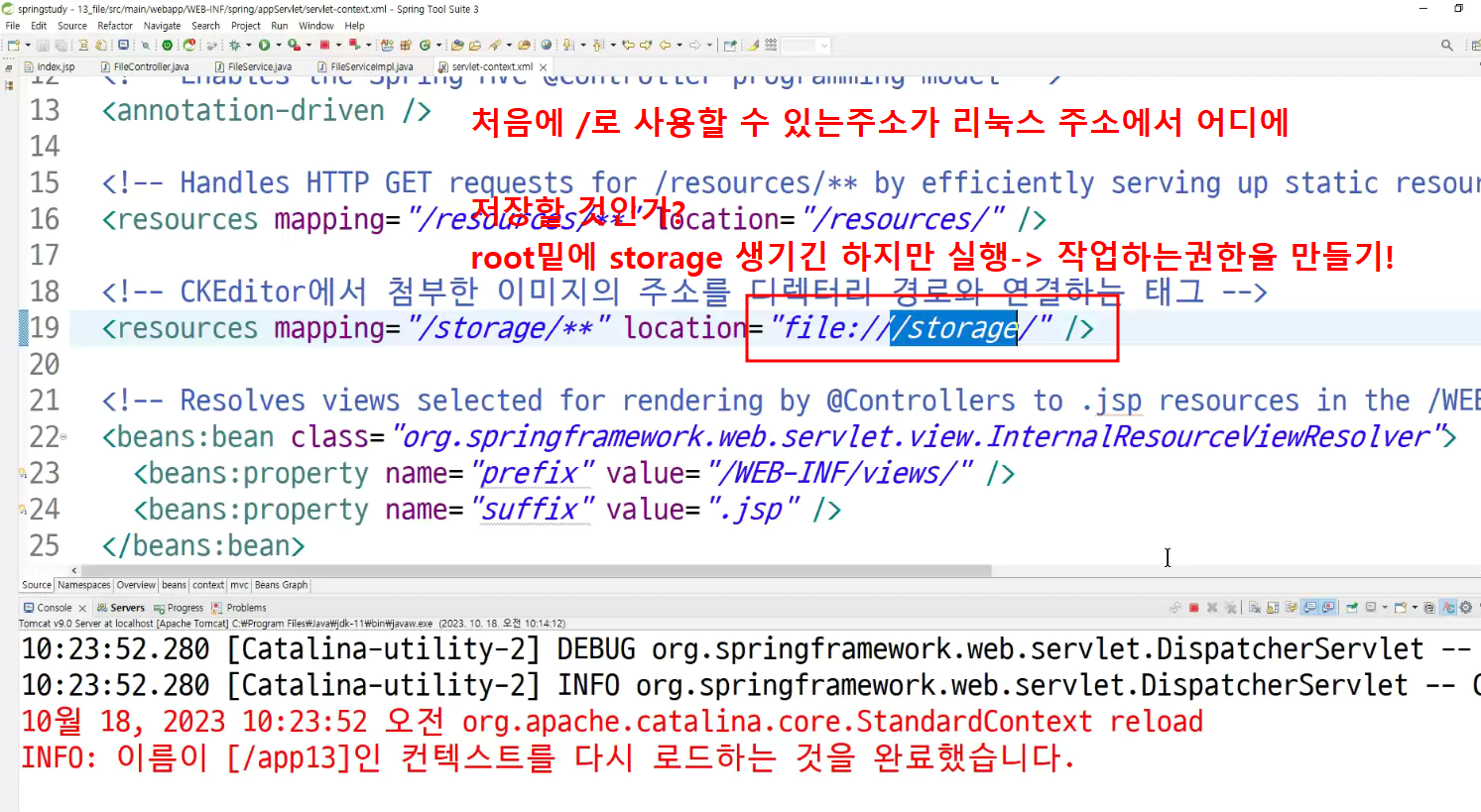Open the Run menu
The height and width of the screenshot is (812, 1481).
280,26
